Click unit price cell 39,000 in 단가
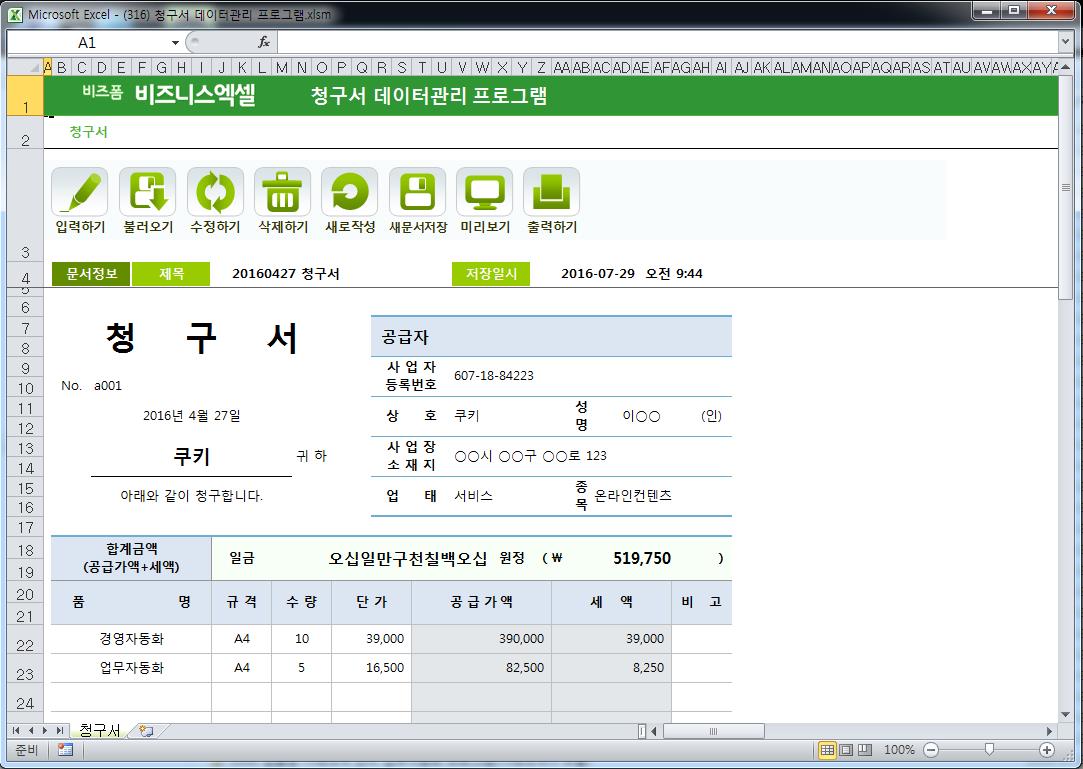This screenshot has height=769, width=1083. (x=372, y=639)
